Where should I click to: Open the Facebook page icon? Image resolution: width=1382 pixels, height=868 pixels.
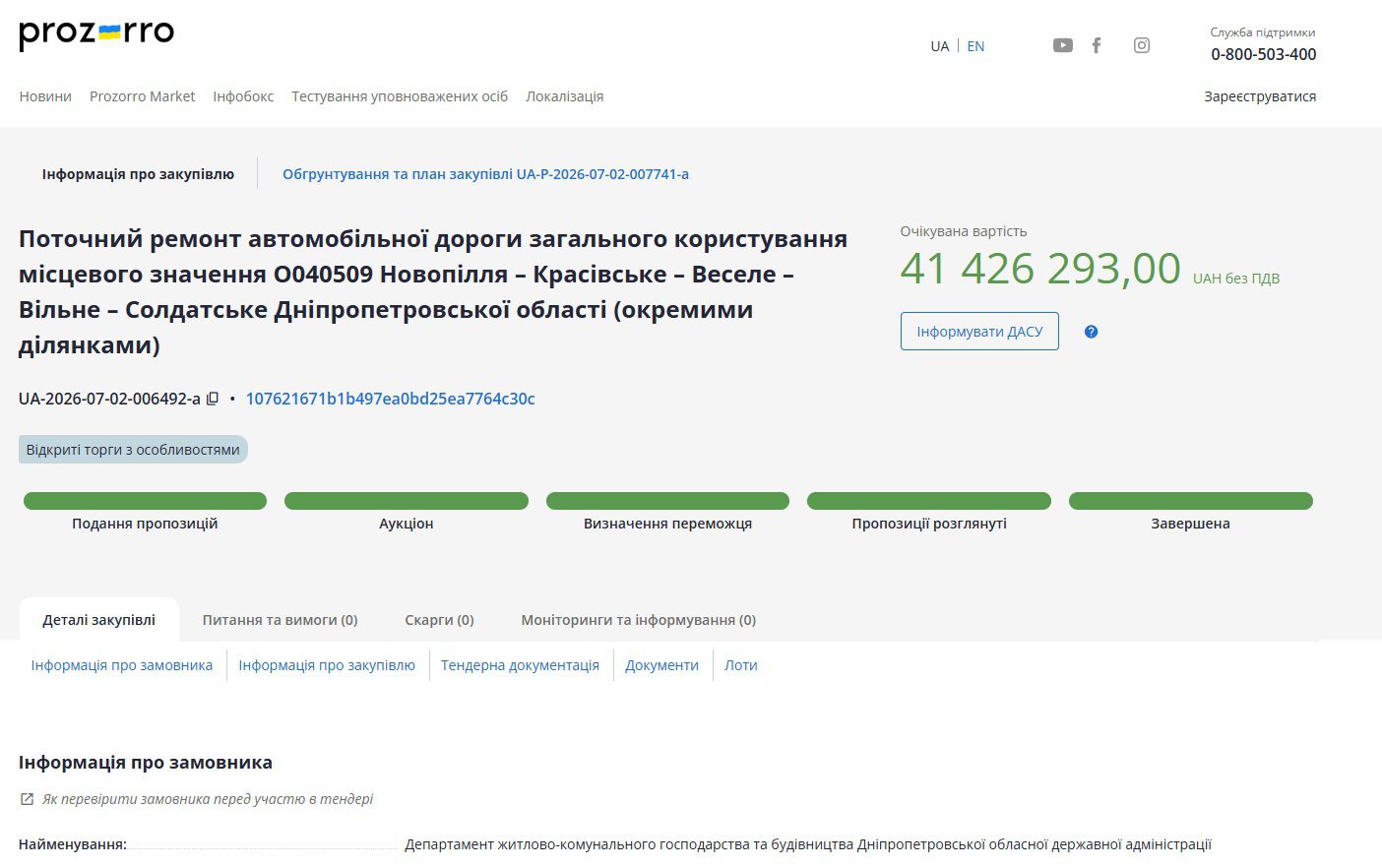pyautogui.click(x=1097, y=45)
